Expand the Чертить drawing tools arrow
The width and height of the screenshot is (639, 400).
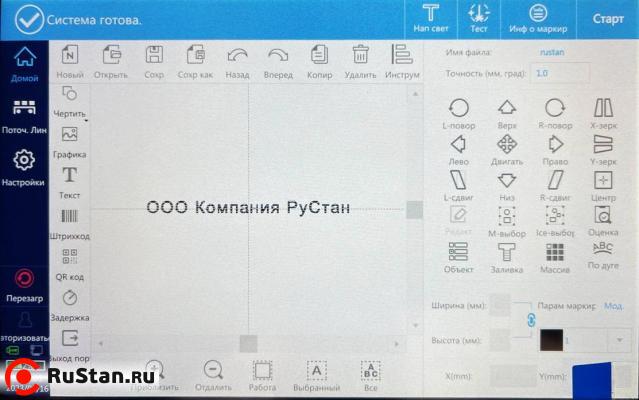click(x=88, y=120)
